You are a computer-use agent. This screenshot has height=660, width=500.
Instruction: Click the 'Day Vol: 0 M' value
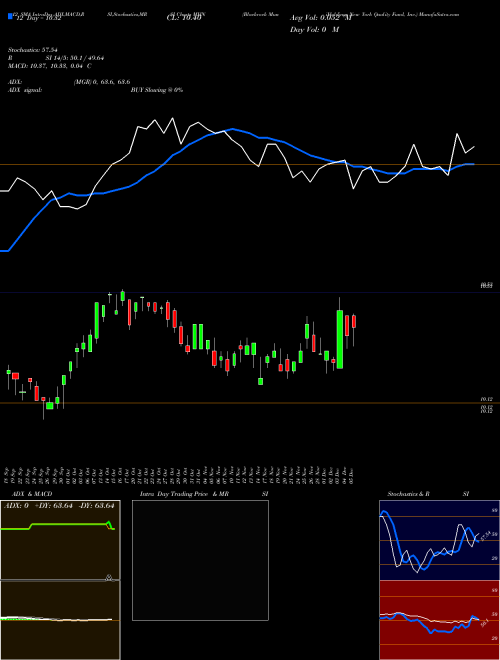[314, 29]
